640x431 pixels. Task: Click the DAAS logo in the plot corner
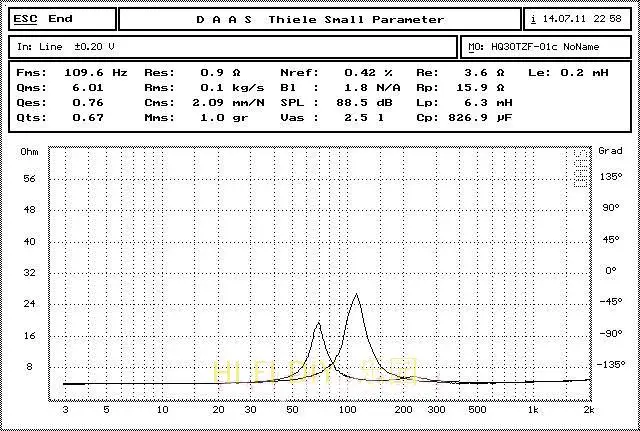point(580,168)
